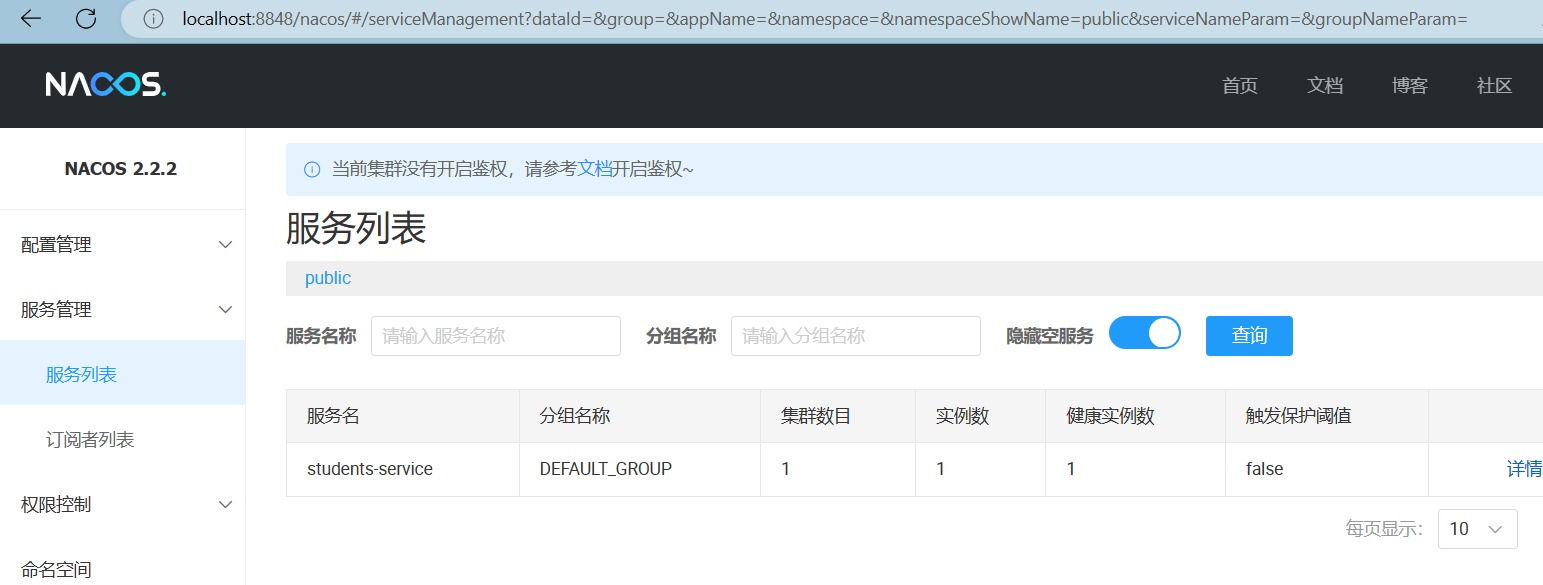This screenshot has width=1543, height=585.
Task: Click 社区 in the top navigation
Action: tap(1494, 85)
